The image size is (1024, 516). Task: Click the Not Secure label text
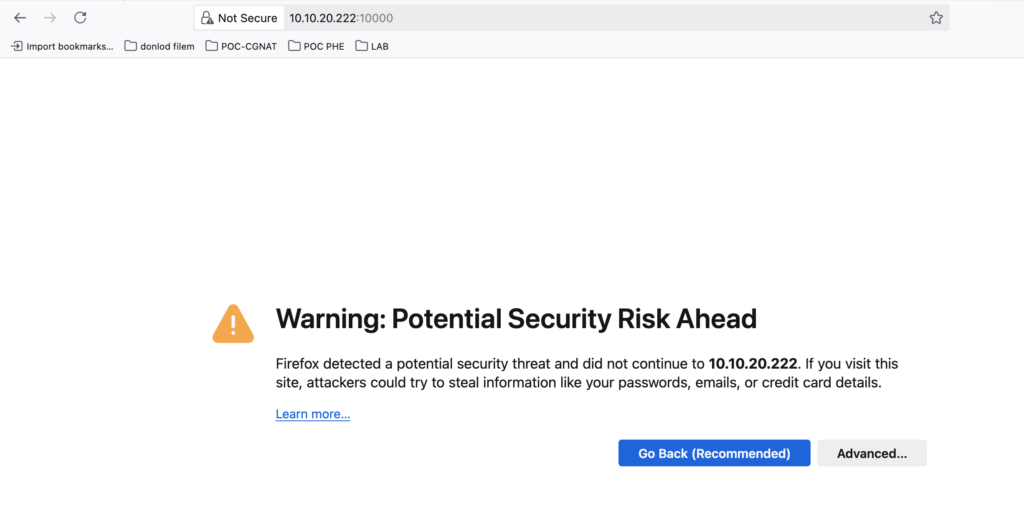pos(248,18)
